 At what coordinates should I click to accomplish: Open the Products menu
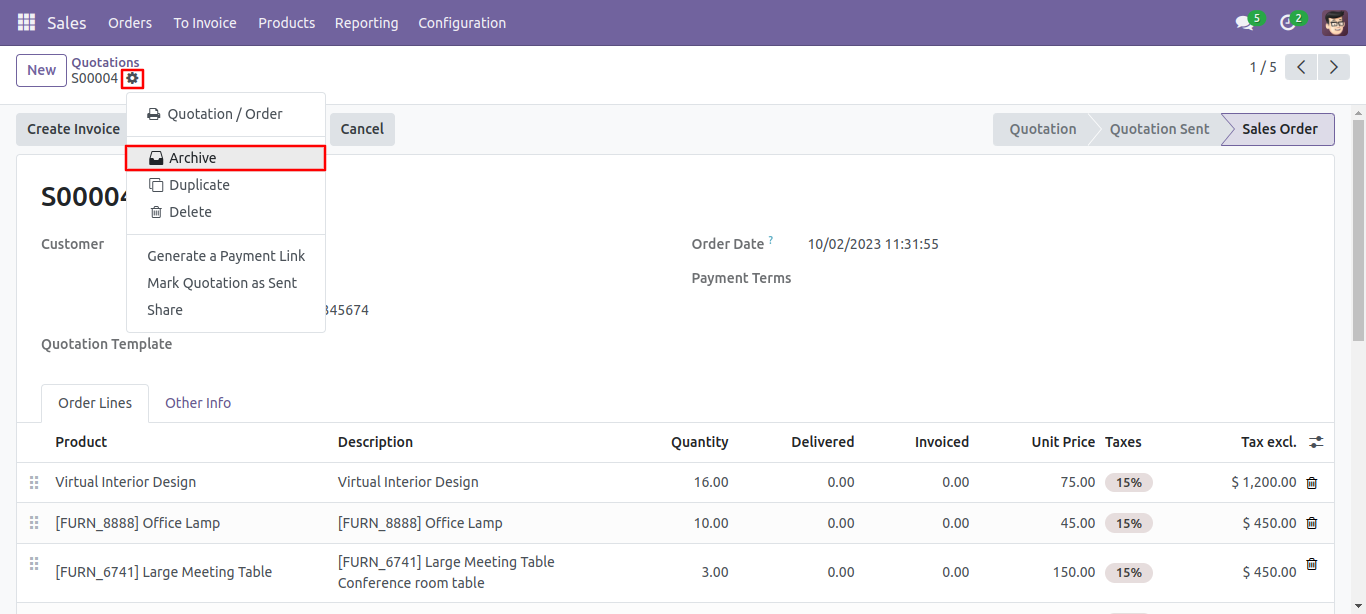point(287,22)
